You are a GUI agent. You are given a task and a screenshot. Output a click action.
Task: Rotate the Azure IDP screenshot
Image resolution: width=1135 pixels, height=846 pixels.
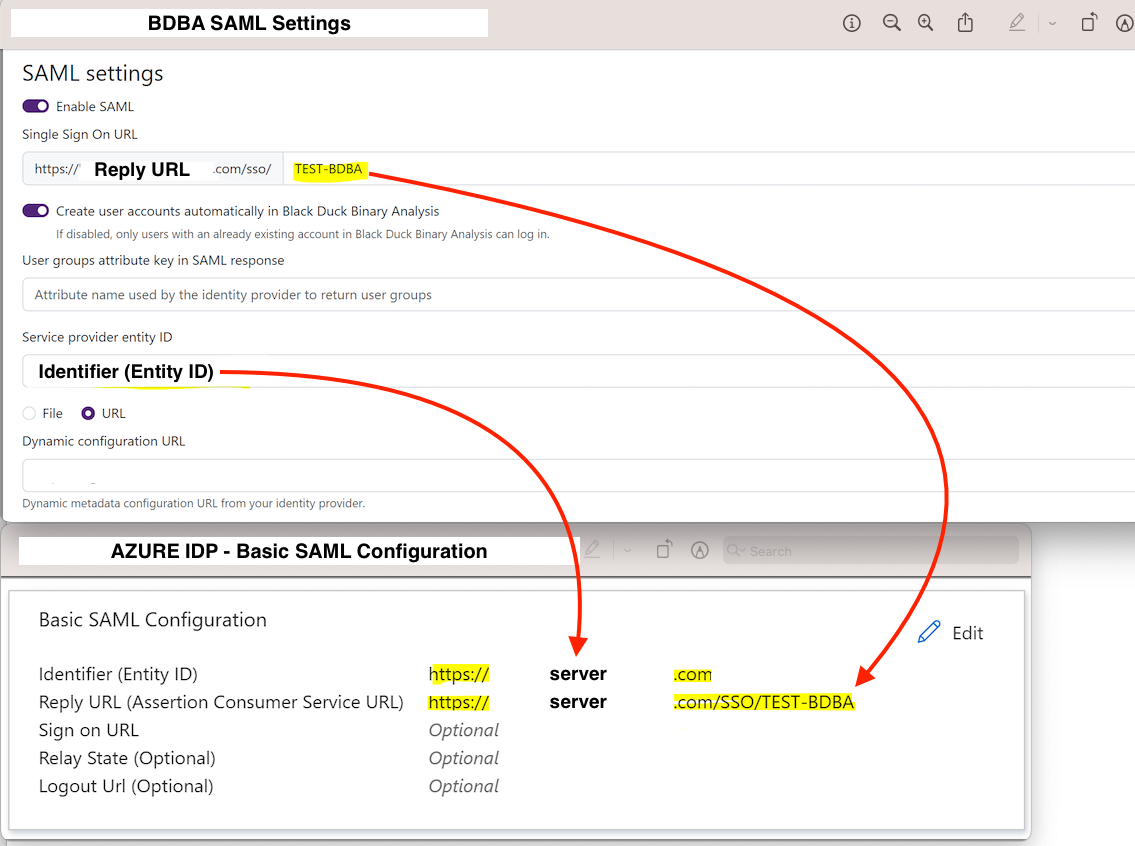[x=663, y=549]
